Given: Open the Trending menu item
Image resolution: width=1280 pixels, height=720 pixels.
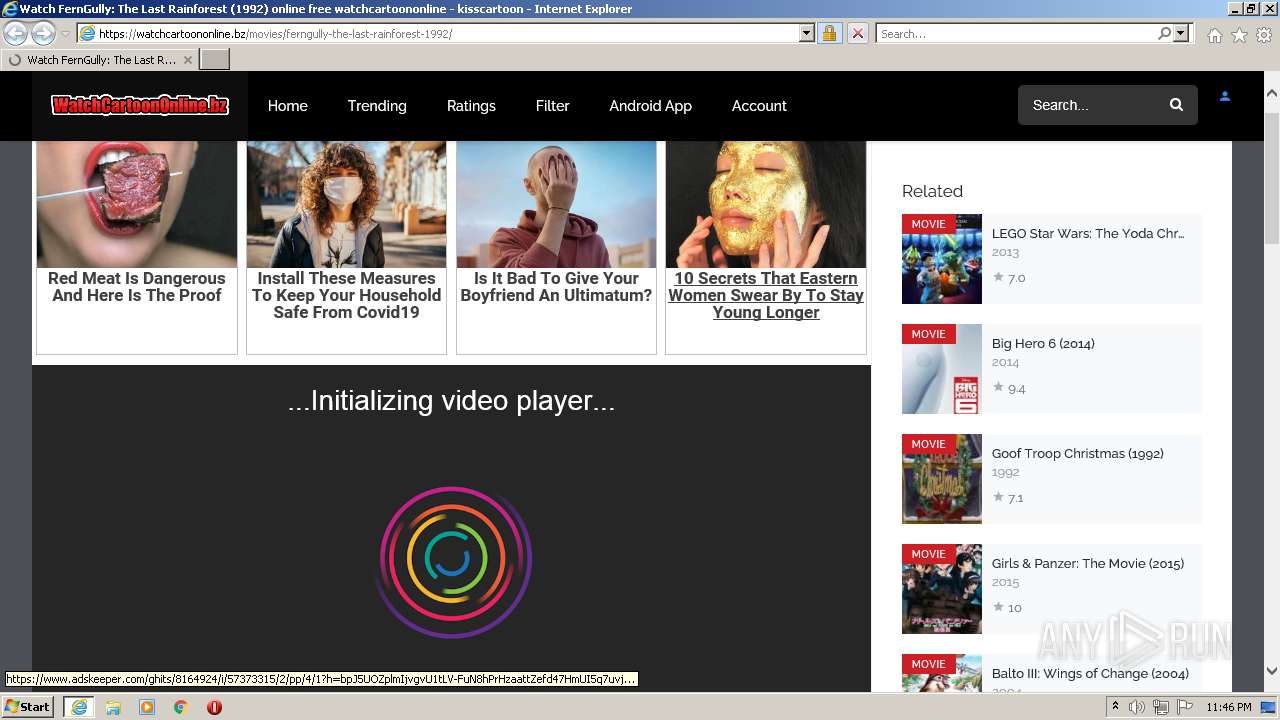Looking at the screenshot, I should click(x=377, y=105).
